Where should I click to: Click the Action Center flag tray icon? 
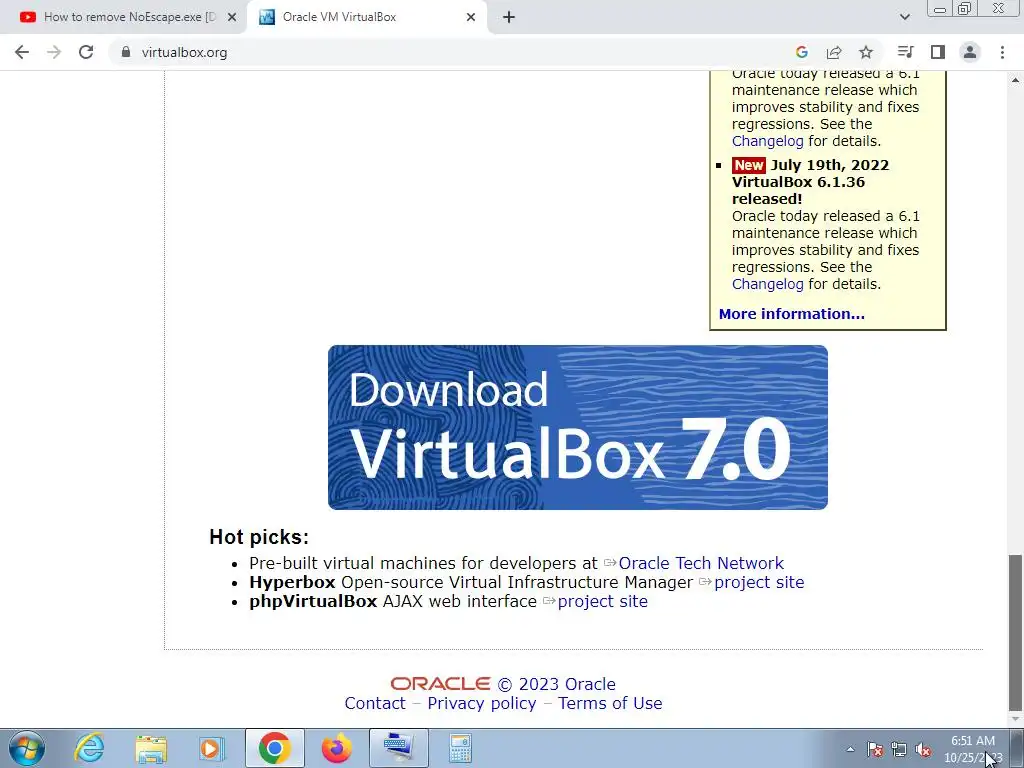pyautogui.click(x=874, y=750)
